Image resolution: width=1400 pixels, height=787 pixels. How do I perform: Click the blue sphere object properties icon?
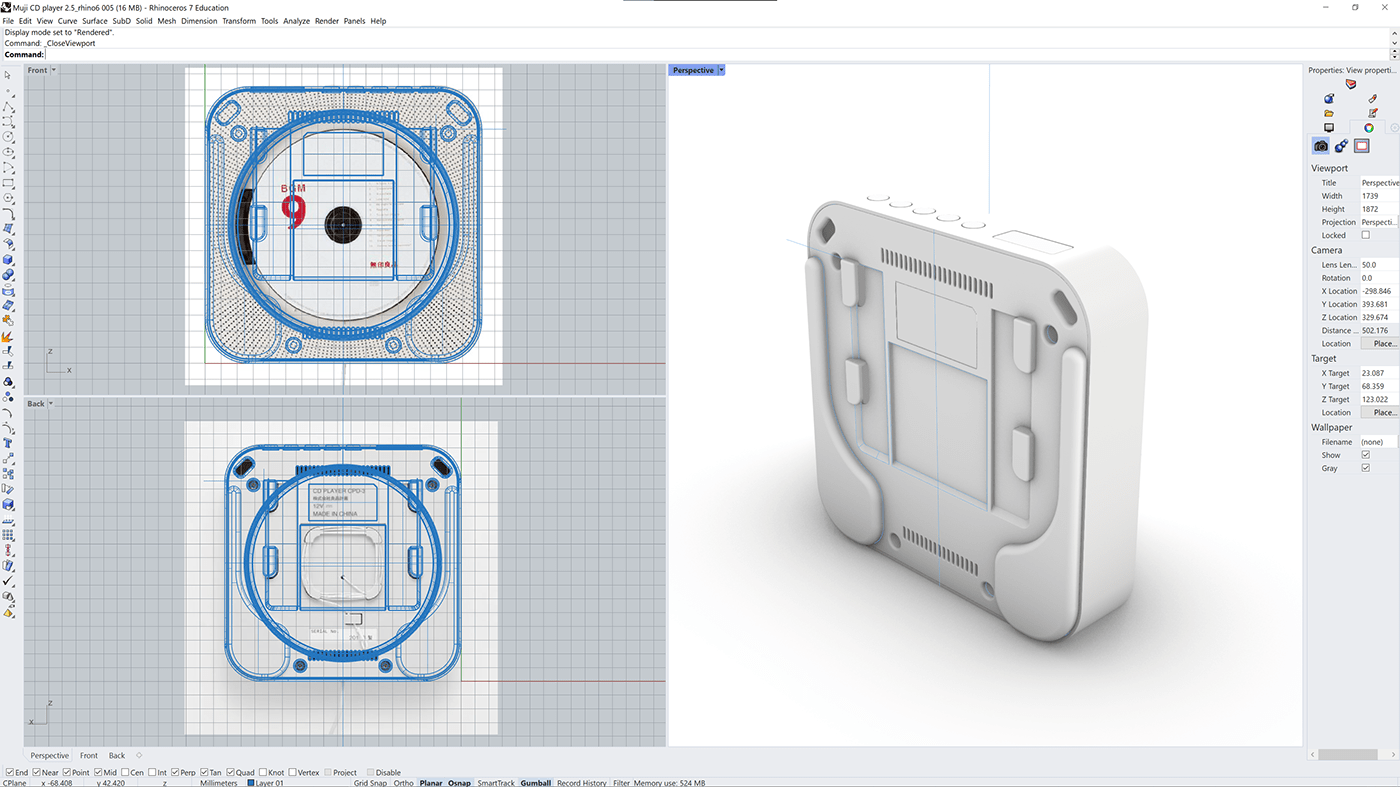coord(1328,98)
